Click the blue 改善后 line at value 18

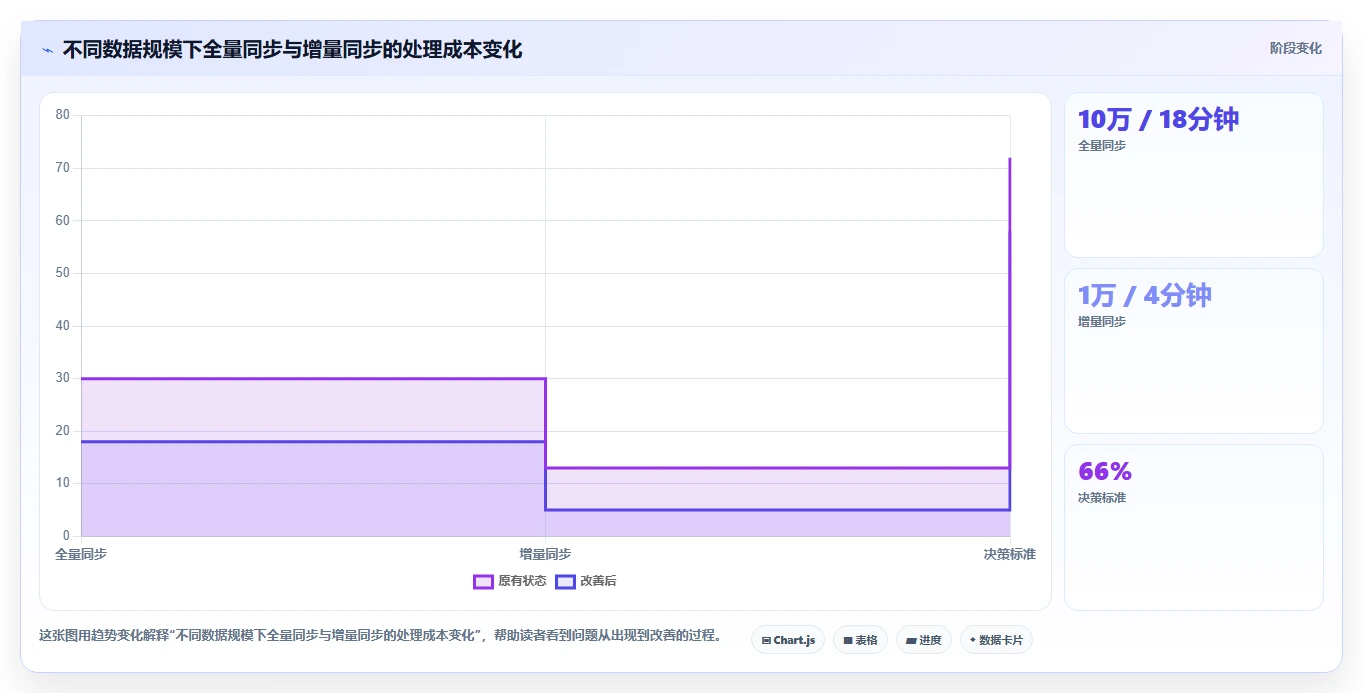(x=313, y=441)
